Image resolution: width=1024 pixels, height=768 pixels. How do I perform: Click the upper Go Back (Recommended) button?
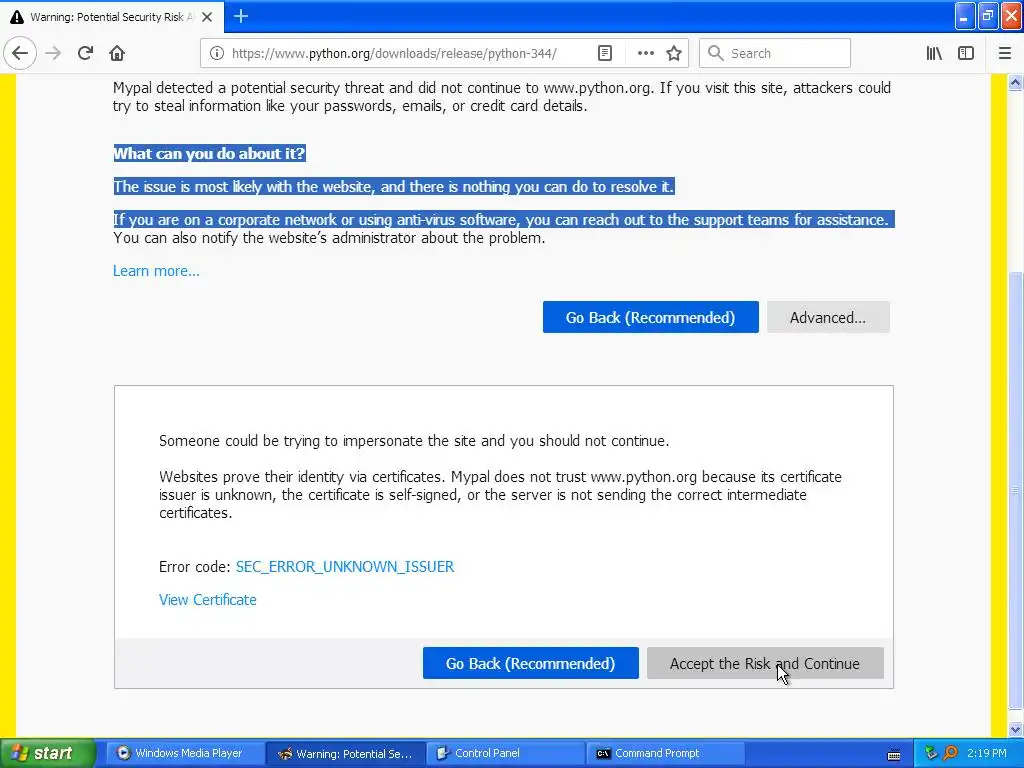tap(650, 317)
